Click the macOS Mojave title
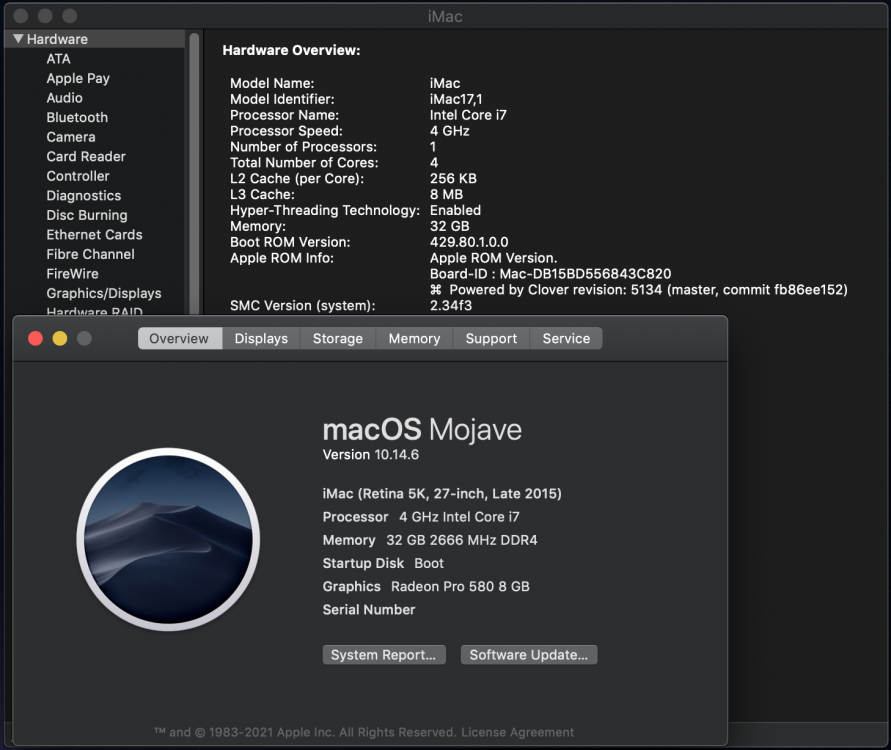This screenshot has width=891, height=750. pos(422,429)
